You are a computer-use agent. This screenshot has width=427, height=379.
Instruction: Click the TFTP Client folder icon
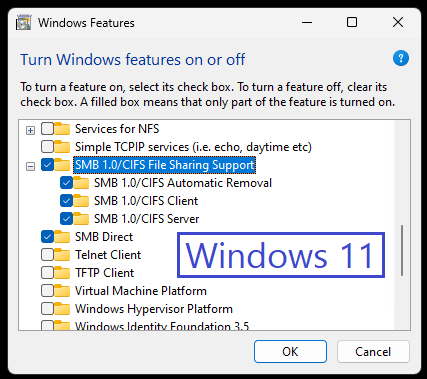[62, 273]
